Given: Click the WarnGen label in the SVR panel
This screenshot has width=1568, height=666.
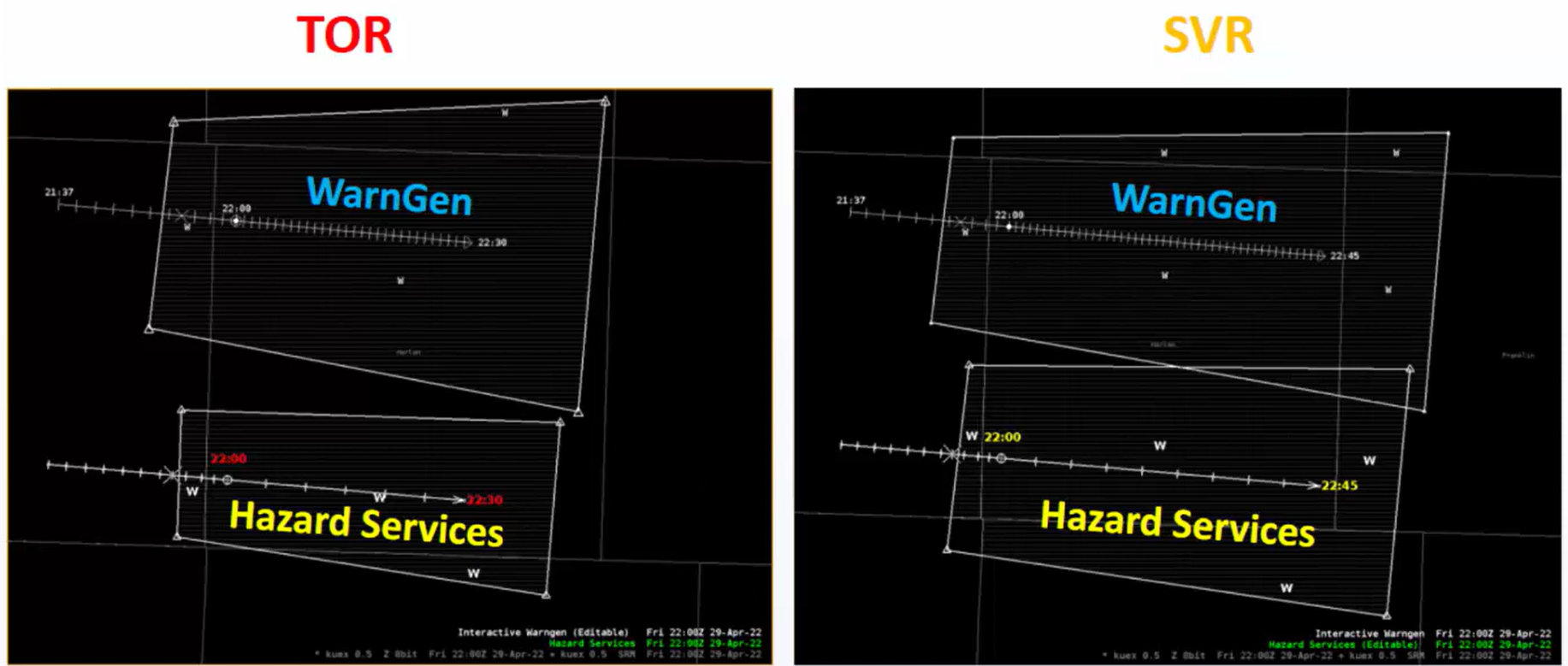Looking at the screenshot, I should coord(1194,202).
